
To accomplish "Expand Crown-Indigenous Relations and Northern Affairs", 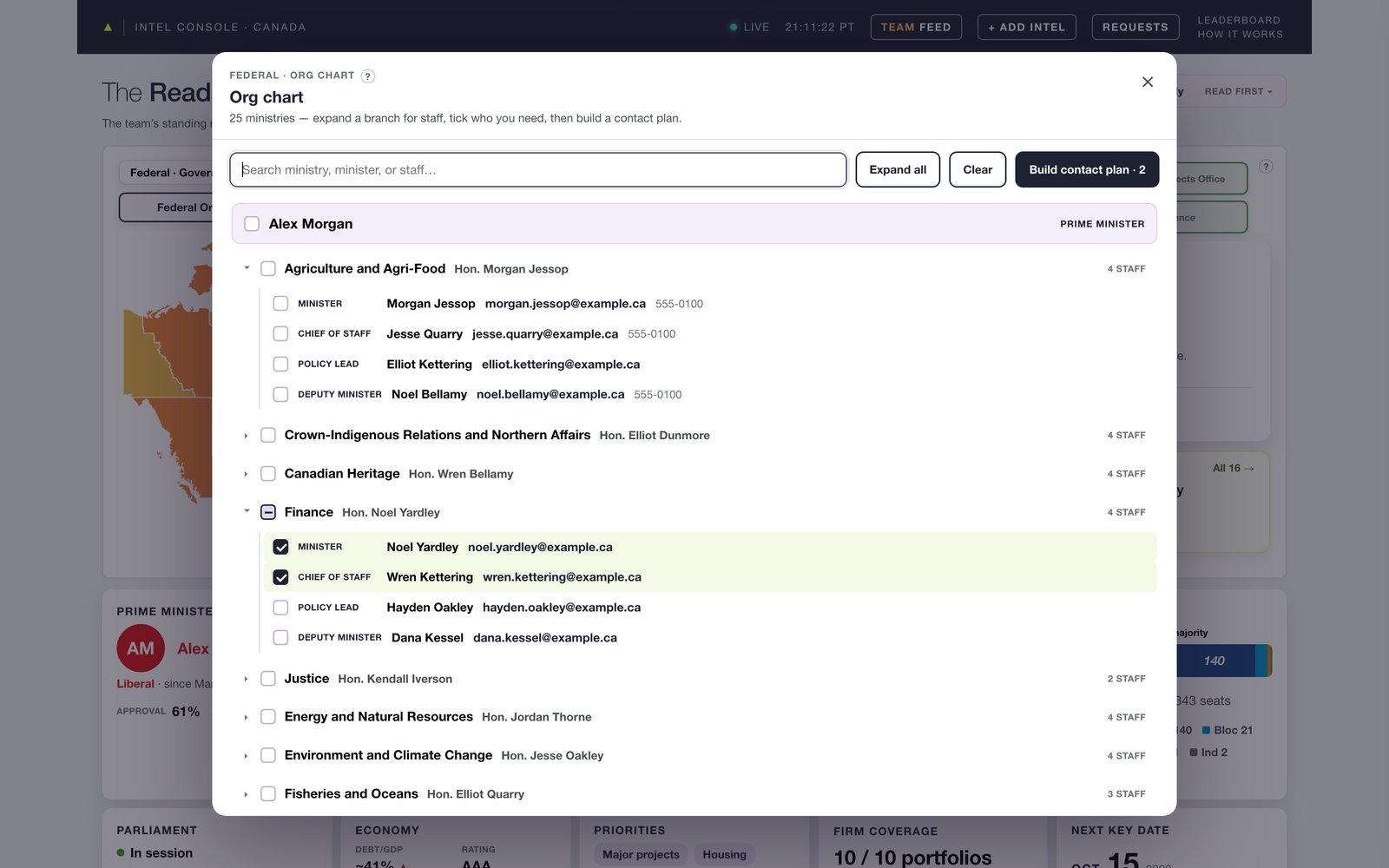I will pyautogui.click(x=247, y=436).
